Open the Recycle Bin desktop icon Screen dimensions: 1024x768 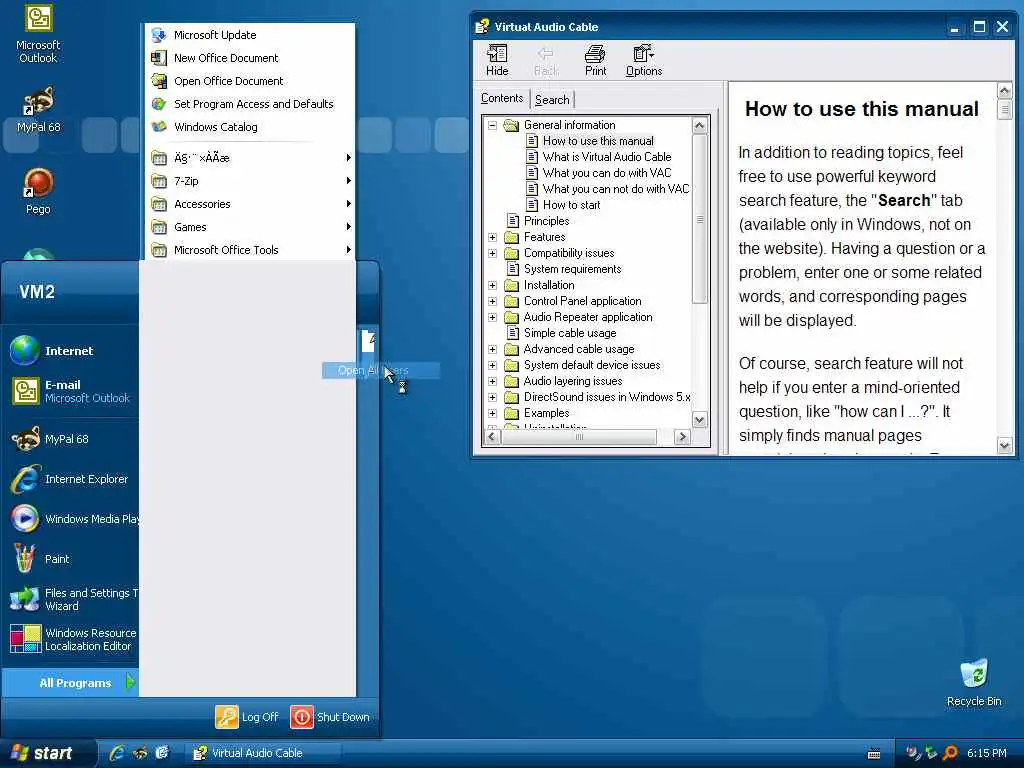[974, 683]
